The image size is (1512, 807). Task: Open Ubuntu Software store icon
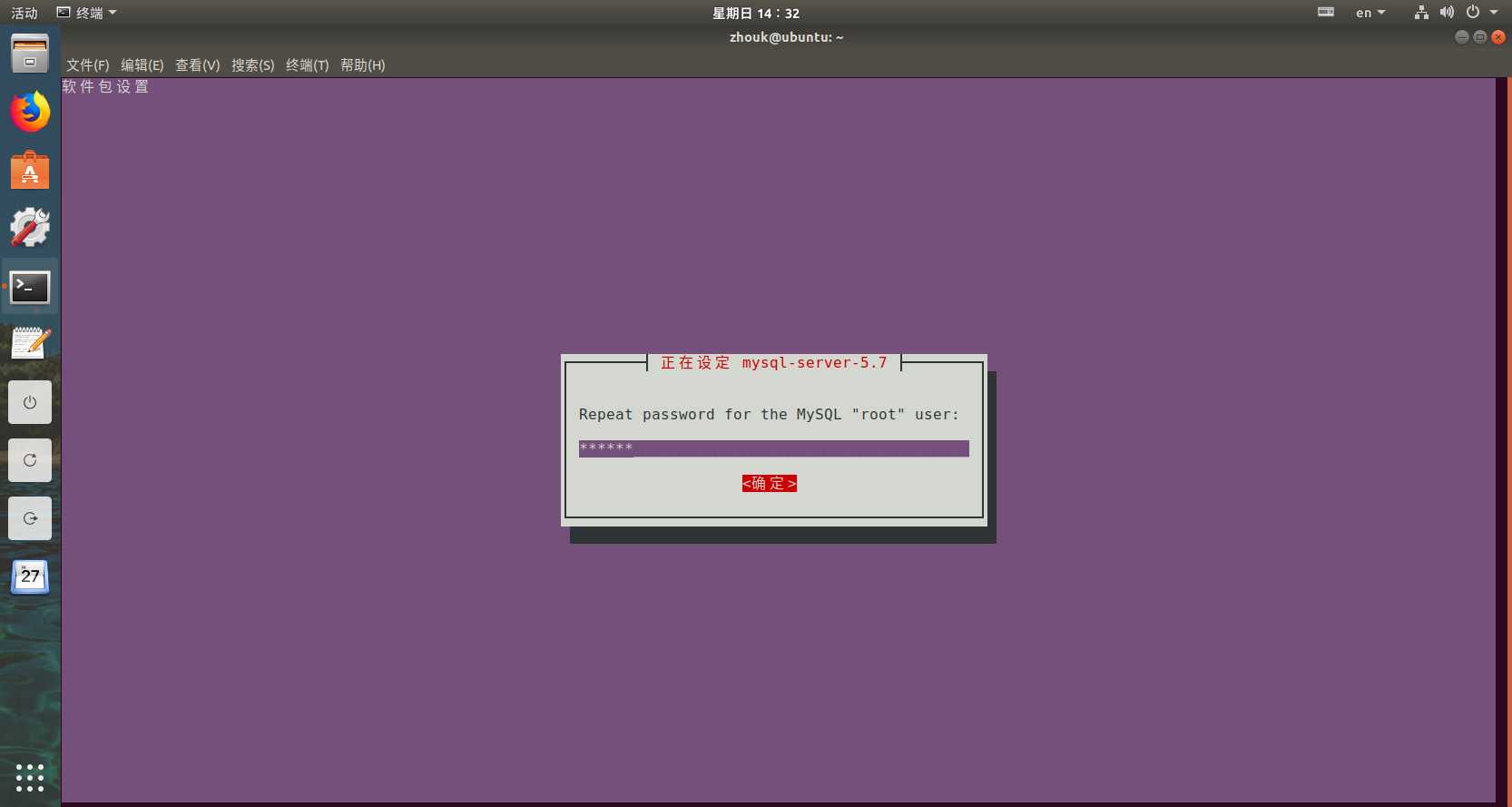coord(30,170)
